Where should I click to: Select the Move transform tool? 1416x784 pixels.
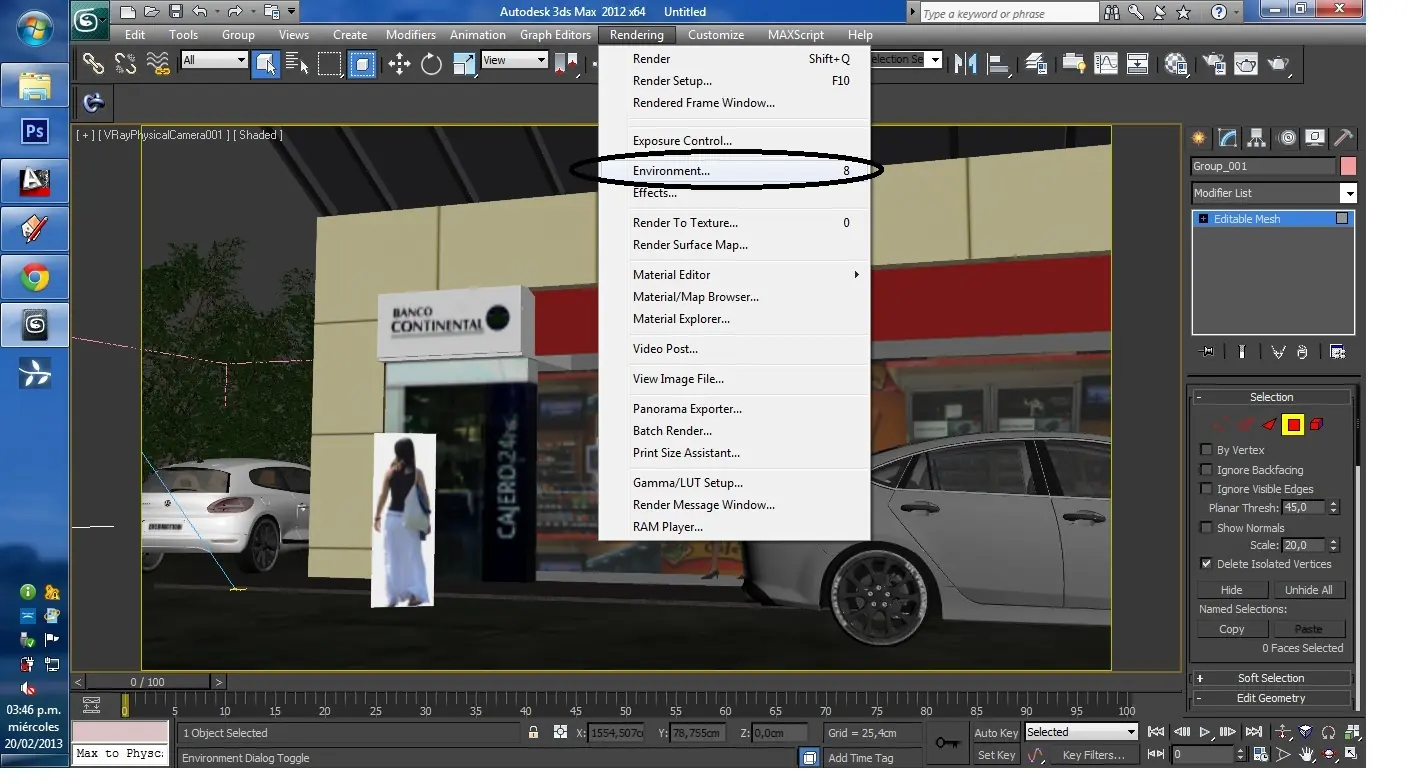(x=399, y=64)
